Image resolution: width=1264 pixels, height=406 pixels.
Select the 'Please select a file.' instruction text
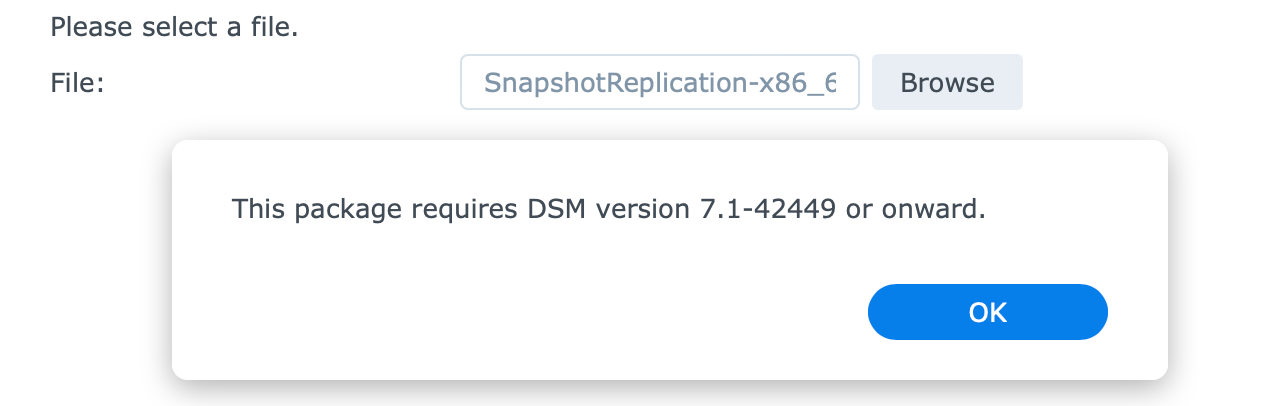pyautogui.click(x=175, y=27)
